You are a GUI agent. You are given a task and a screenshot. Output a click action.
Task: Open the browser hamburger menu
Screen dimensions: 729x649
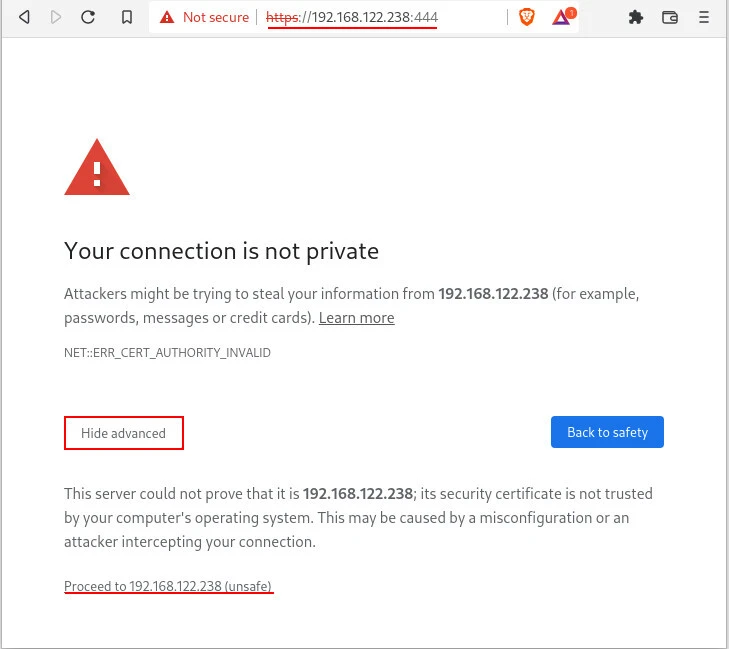click(x=704, y=17)
